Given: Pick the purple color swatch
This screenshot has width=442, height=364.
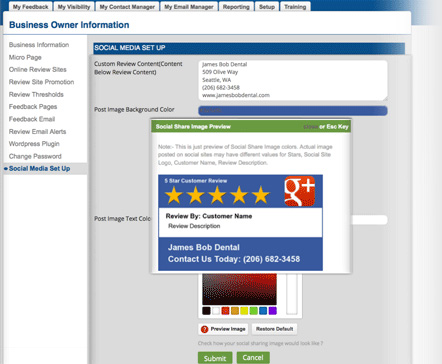Looking at the screenshot, I should click(x=273, y=311).
